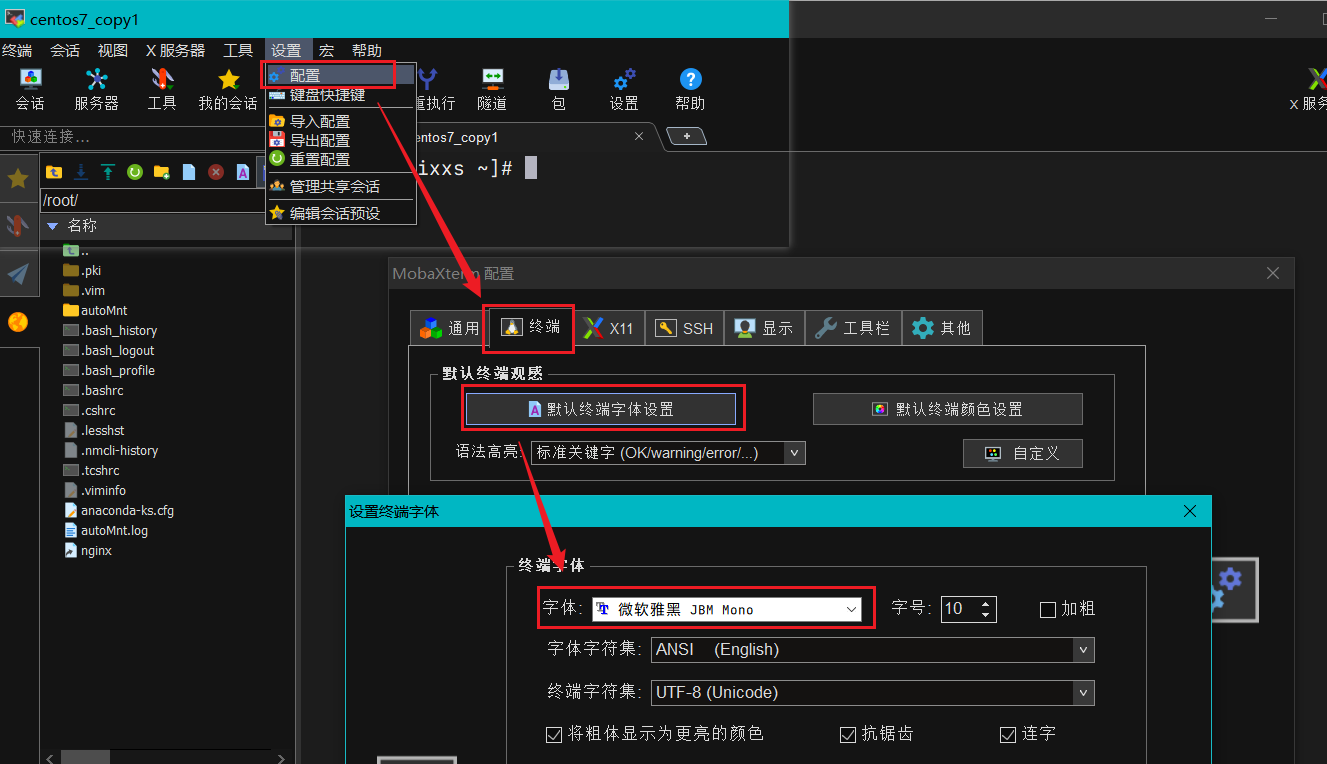Click the 自定义 button
The width and height of the screenshot is (1327, 764).
(1022, 453)
